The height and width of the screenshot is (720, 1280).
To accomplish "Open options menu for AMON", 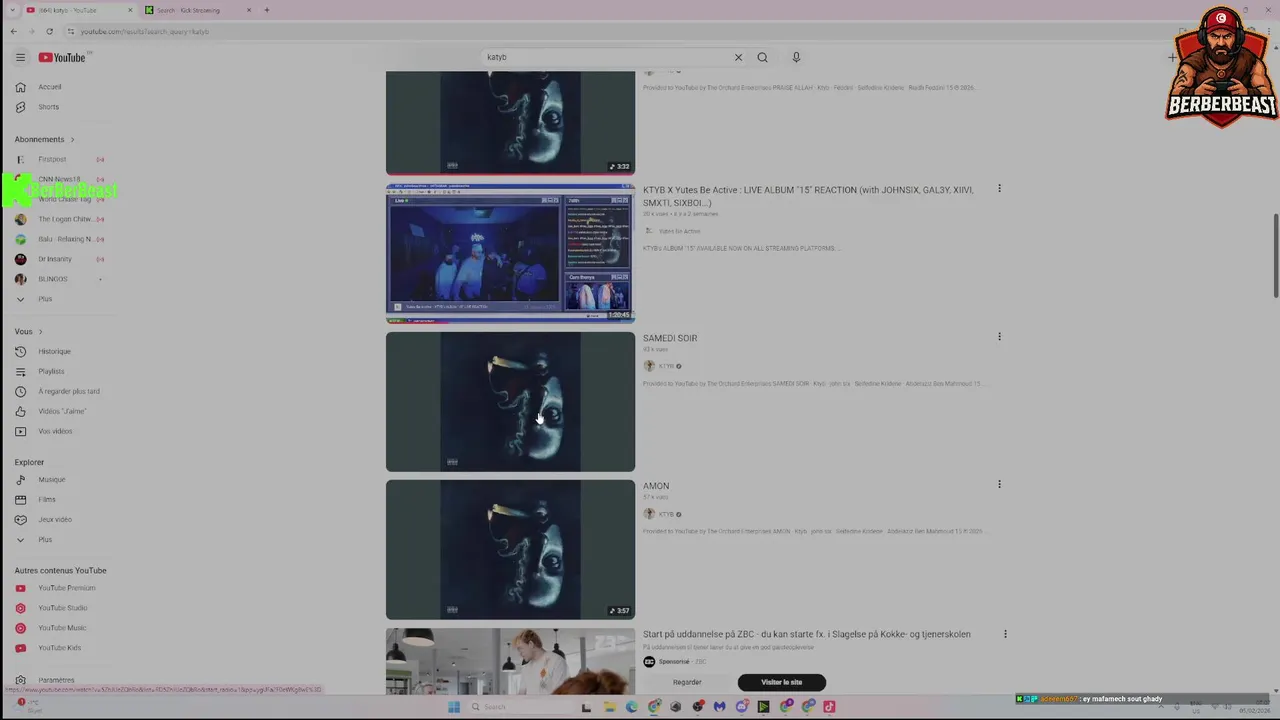I will coord(999,484).
